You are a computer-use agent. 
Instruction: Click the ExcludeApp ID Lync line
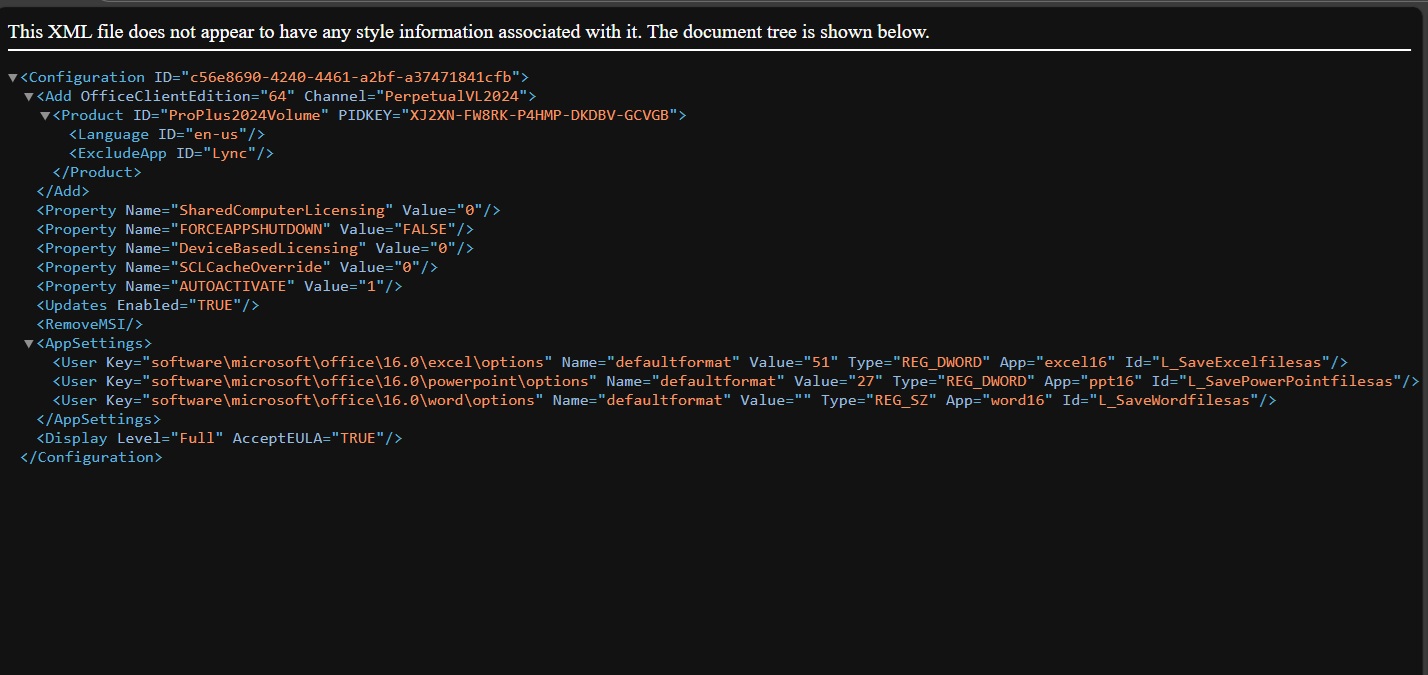(x=171, y=153)
